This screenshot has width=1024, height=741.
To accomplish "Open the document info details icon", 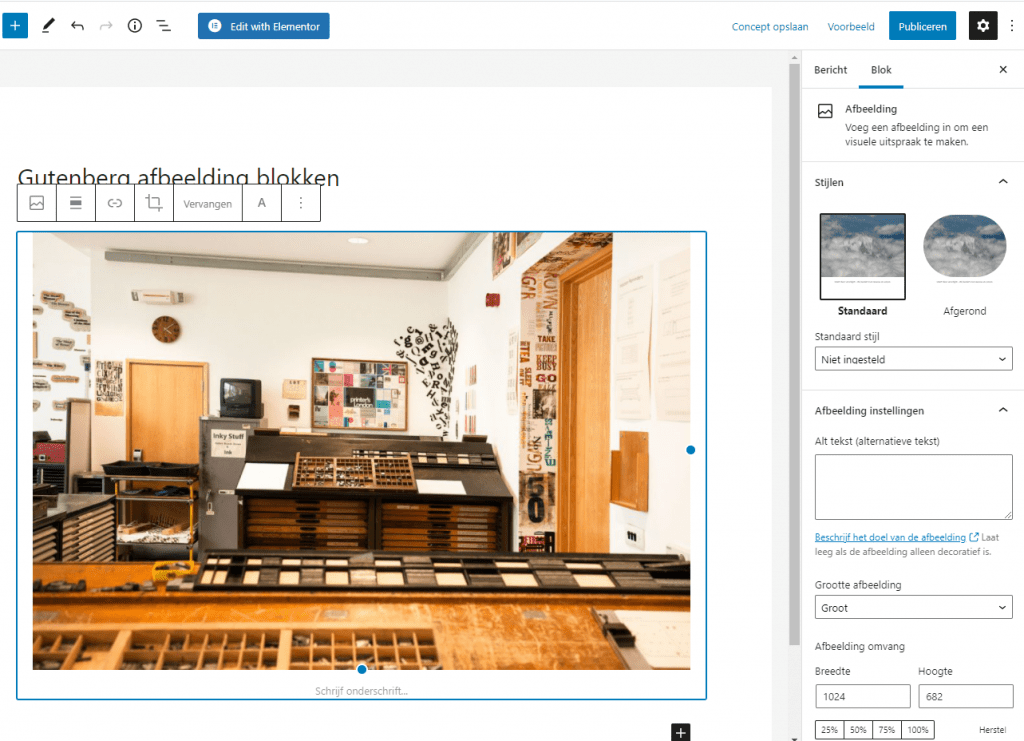I will click(x=135, y=26).
